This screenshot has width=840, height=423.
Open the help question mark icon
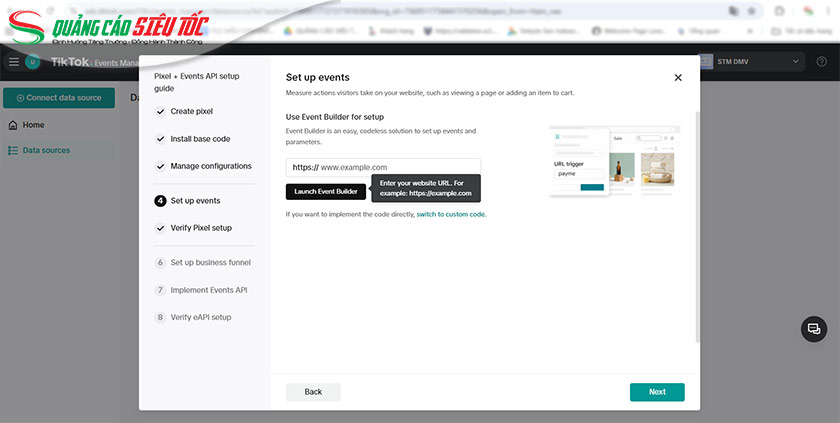pyautogui.click(x=821, y=62)
